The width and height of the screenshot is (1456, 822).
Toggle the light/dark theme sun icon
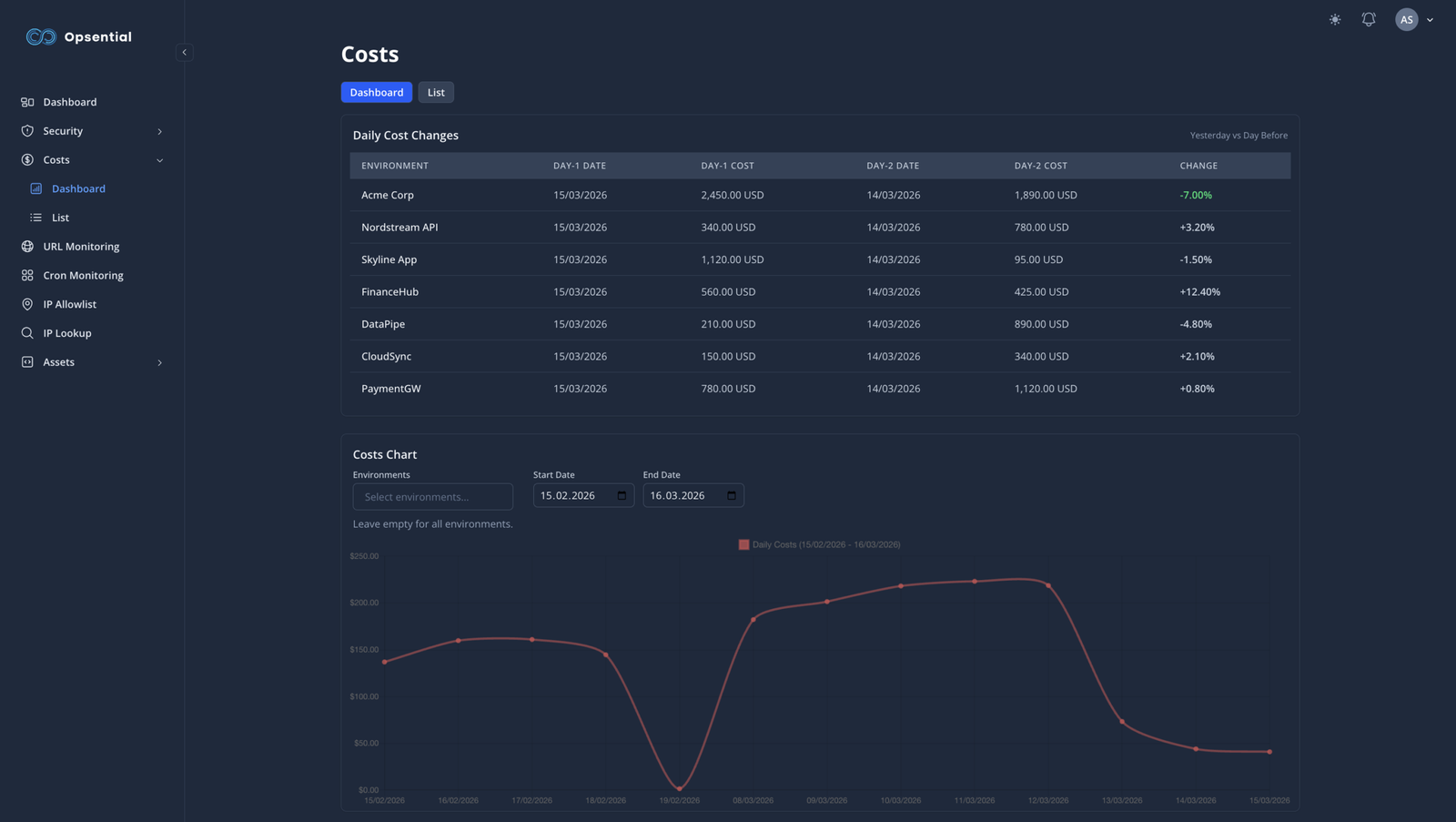(1334, 19)
